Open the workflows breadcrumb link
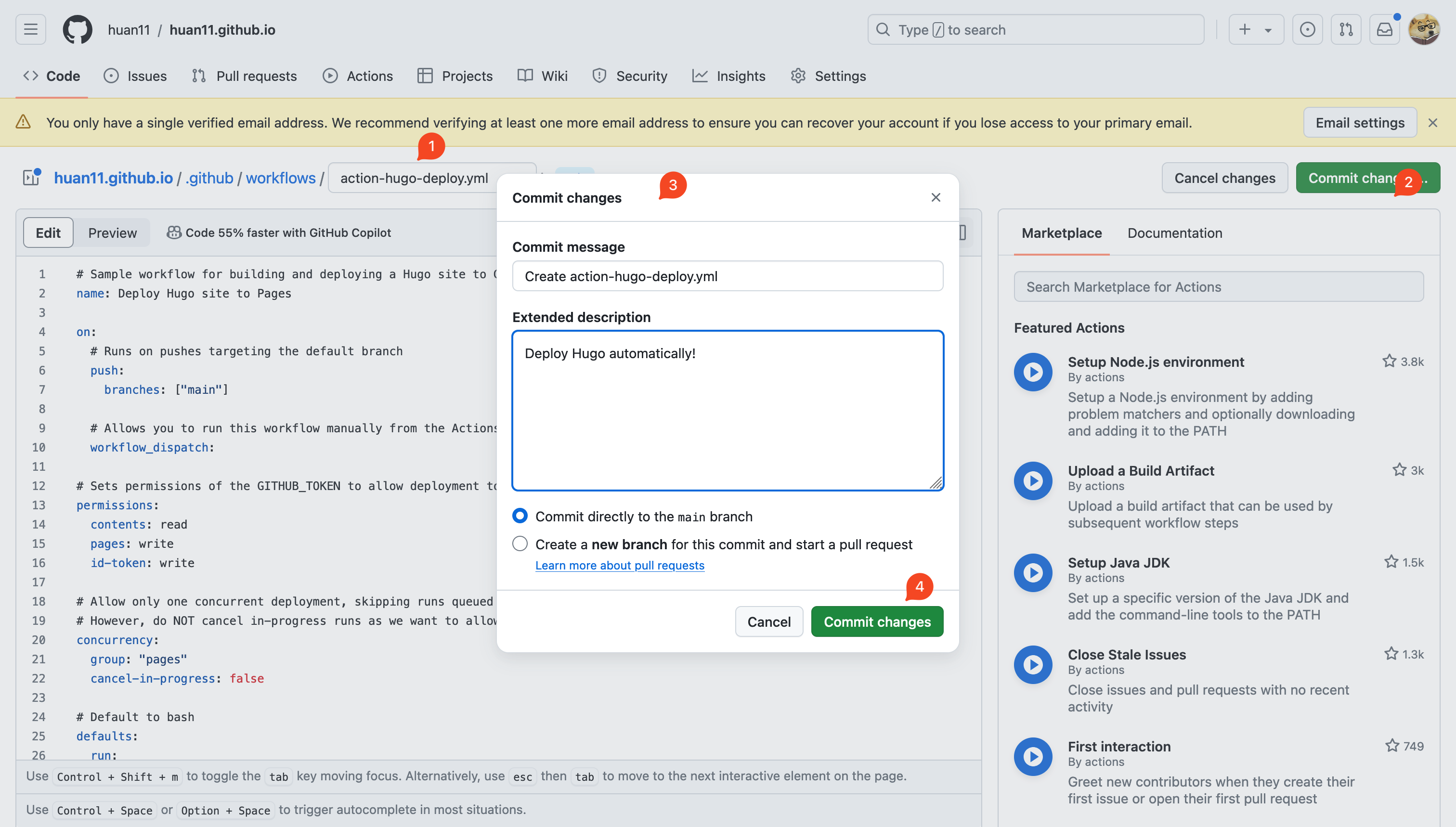 tap(281, 178)
